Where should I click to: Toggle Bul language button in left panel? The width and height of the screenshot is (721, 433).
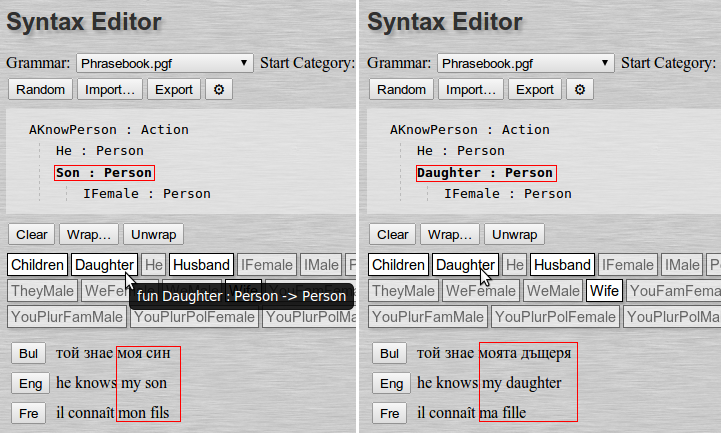click(x=26, y=353)
